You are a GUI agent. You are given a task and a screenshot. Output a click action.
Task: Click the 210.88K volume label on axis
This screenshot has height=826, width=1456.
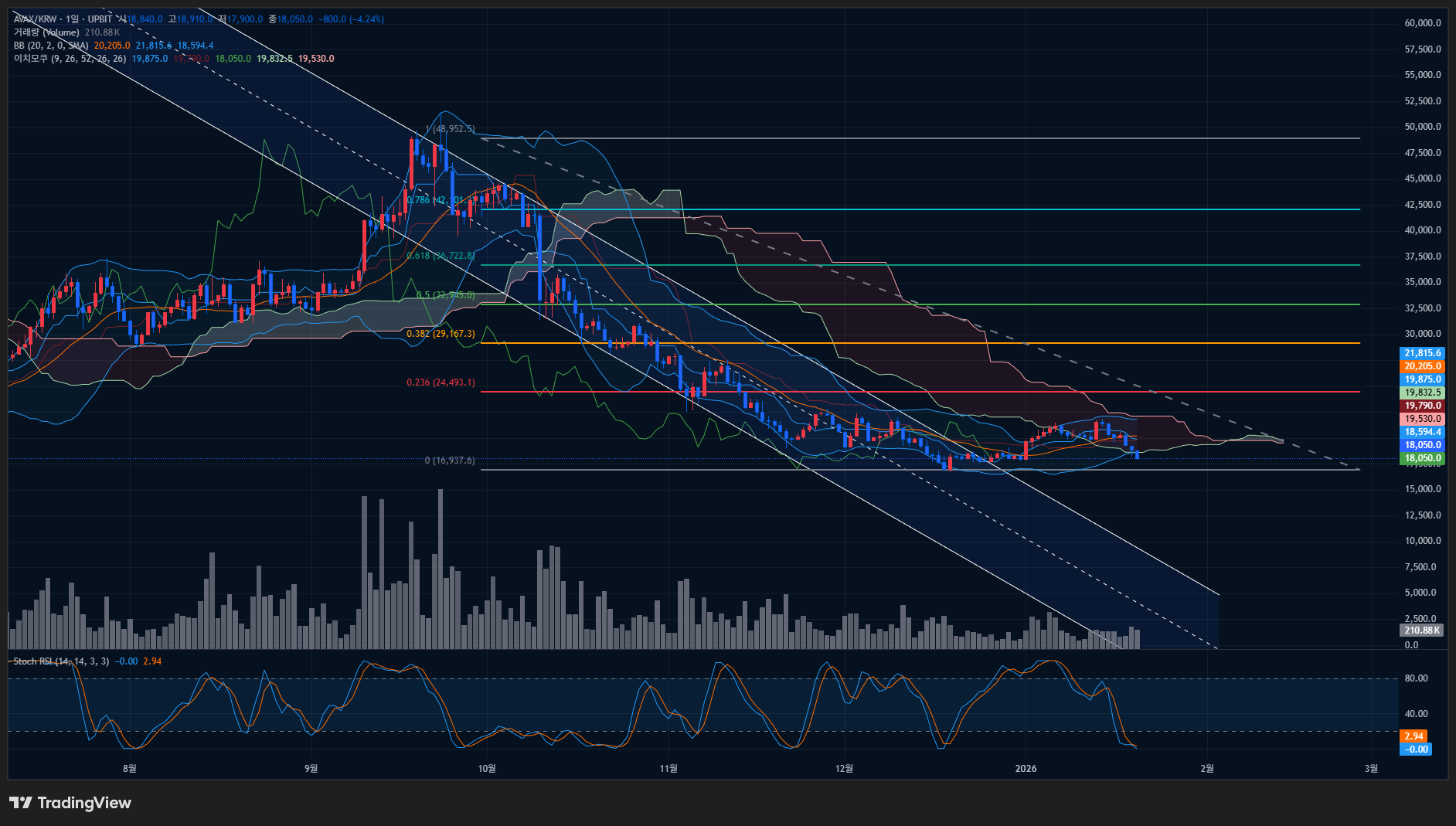1421,631
